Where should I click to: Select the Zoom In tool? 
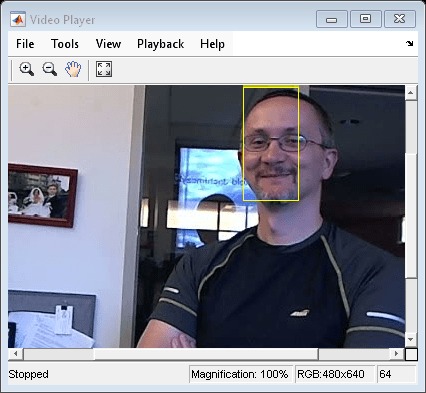tap(27, 69)
